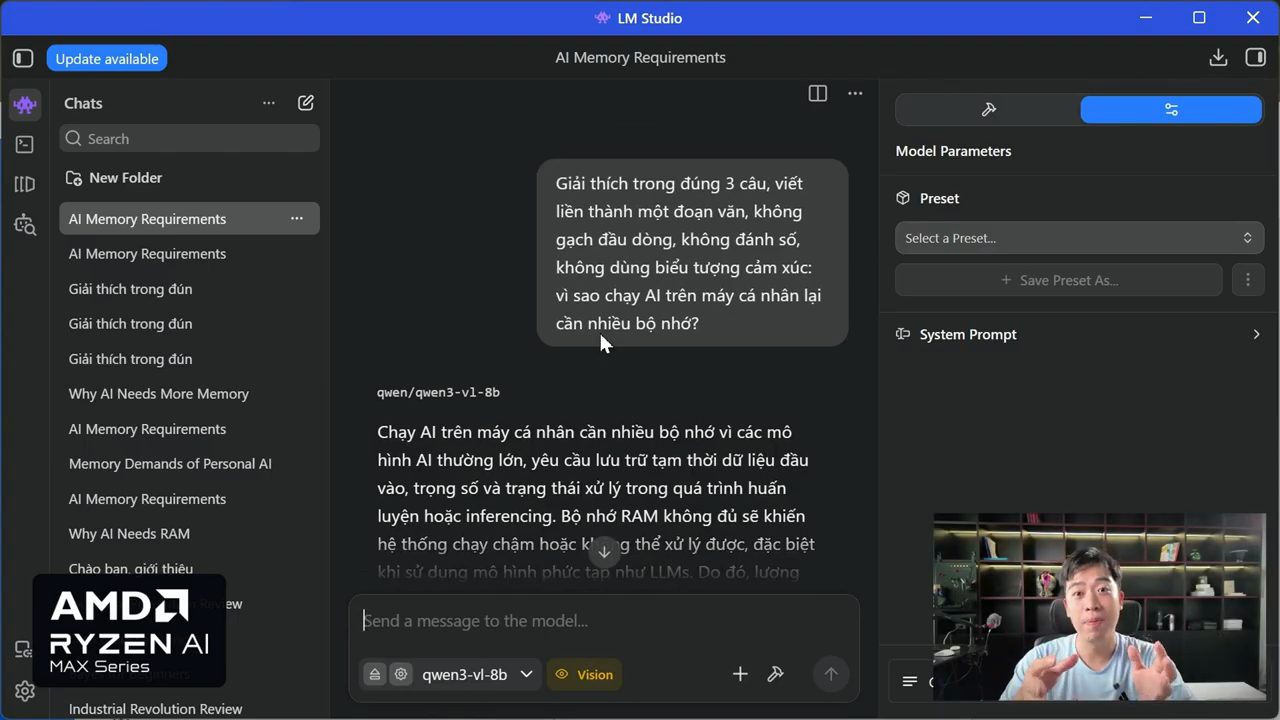The image size is (1280, 720).
Task: Switch to the model parameters sliders tab
Action: click(x=1171, y=110)
